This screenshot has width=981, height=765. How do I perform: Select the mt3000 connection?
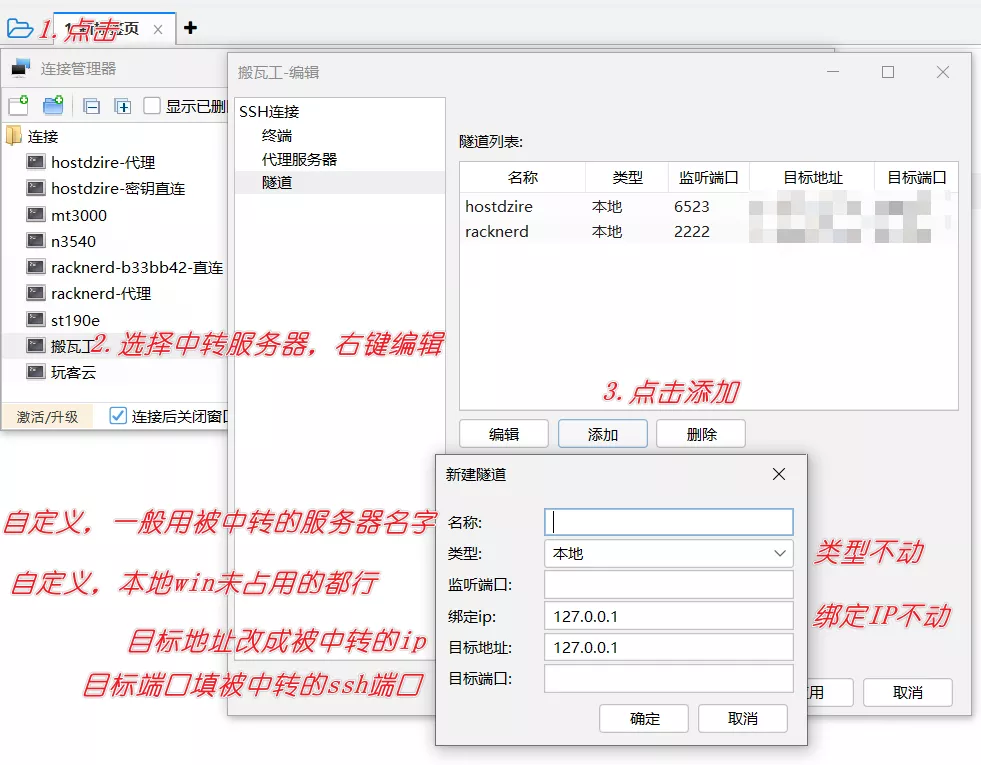coord(79,215)
